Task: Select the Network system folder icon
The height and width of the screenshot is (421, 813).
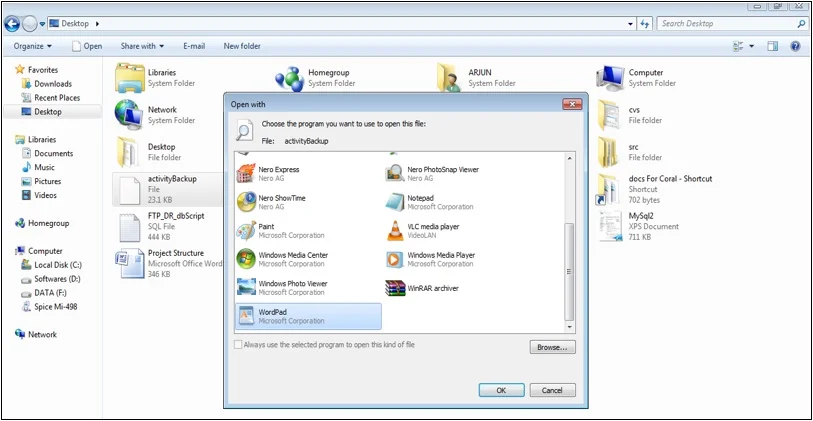Action: [x=129, y=115]
